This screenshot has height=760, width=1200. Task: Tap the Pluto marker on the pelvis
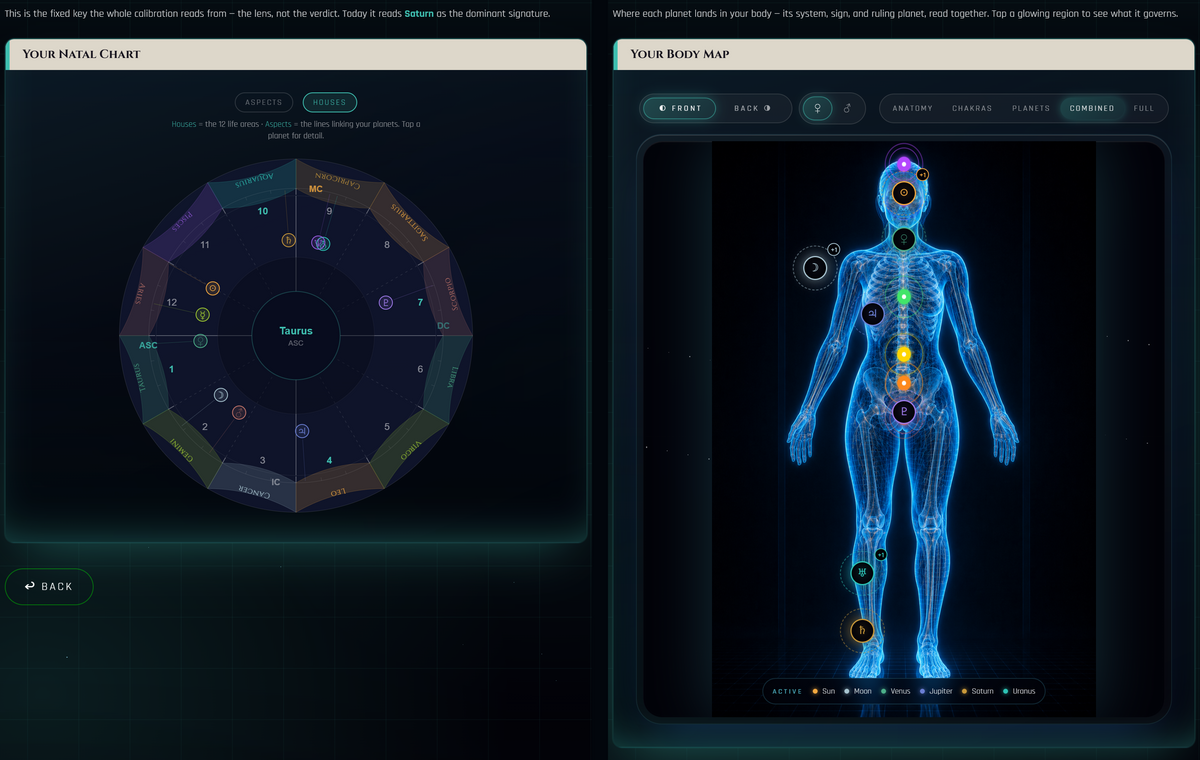[x=904, y=411]
